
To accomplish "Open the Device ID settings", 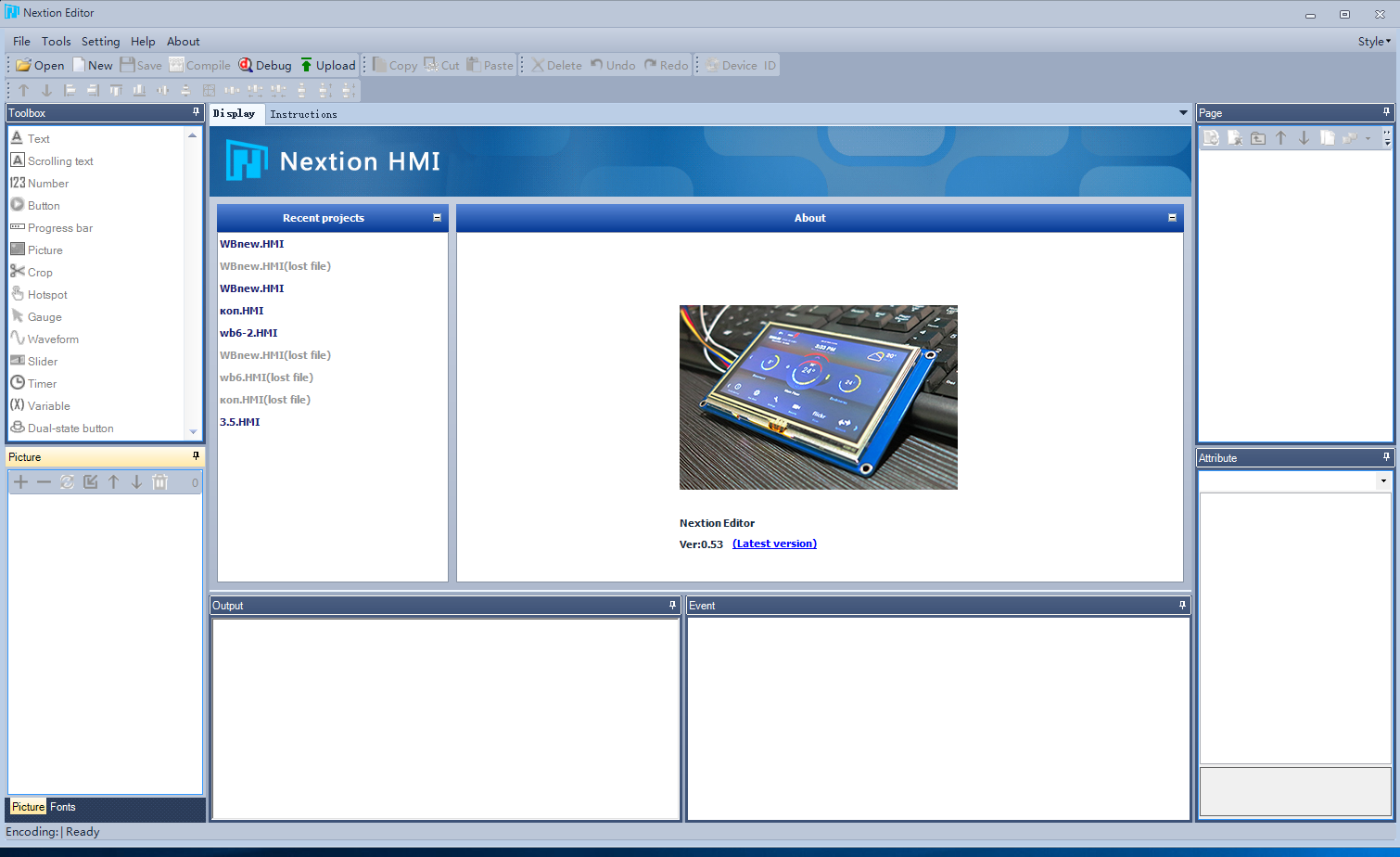I will click(740, 65).
